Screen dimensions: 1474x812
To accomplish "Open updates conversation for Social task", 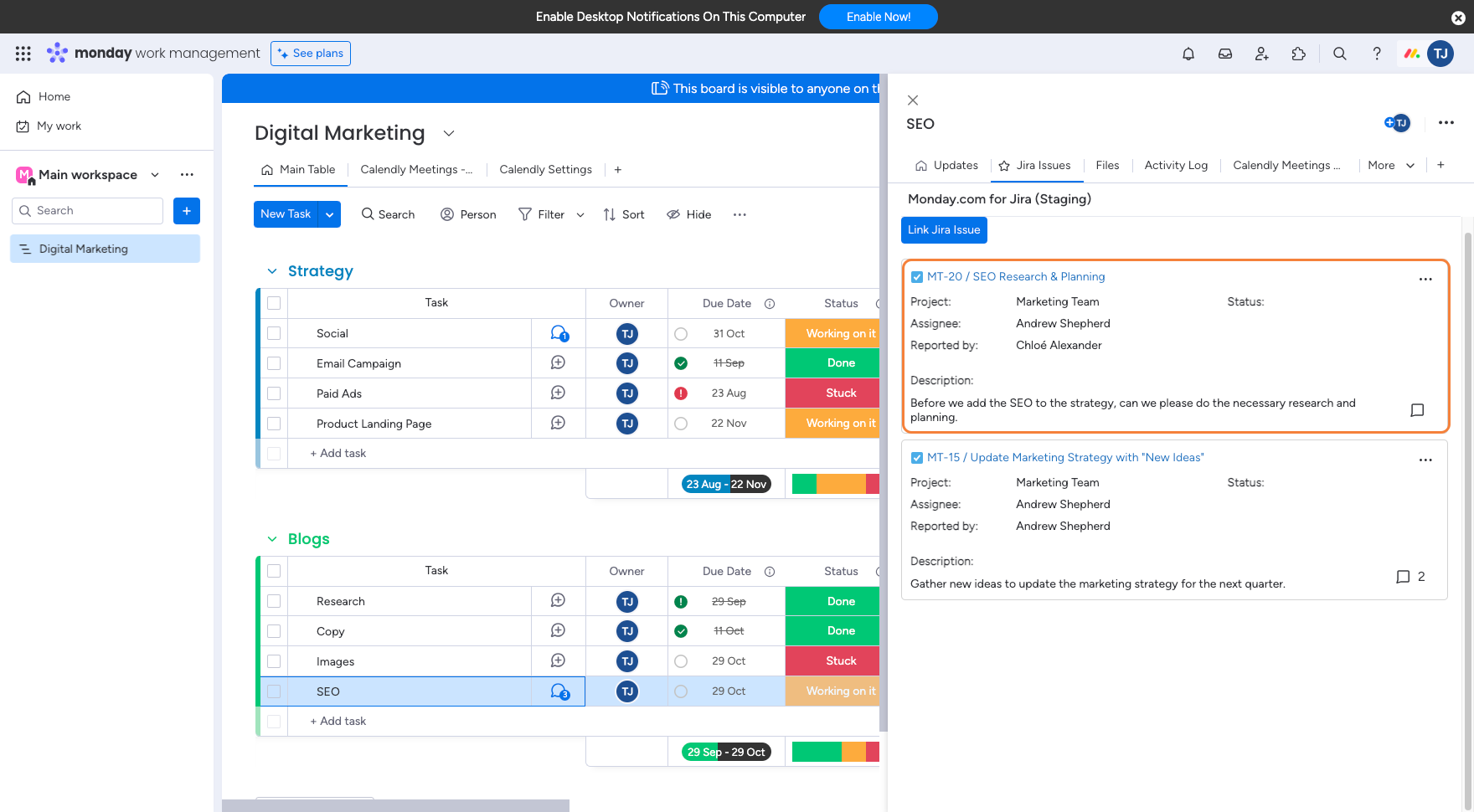I will pos(559,333).
